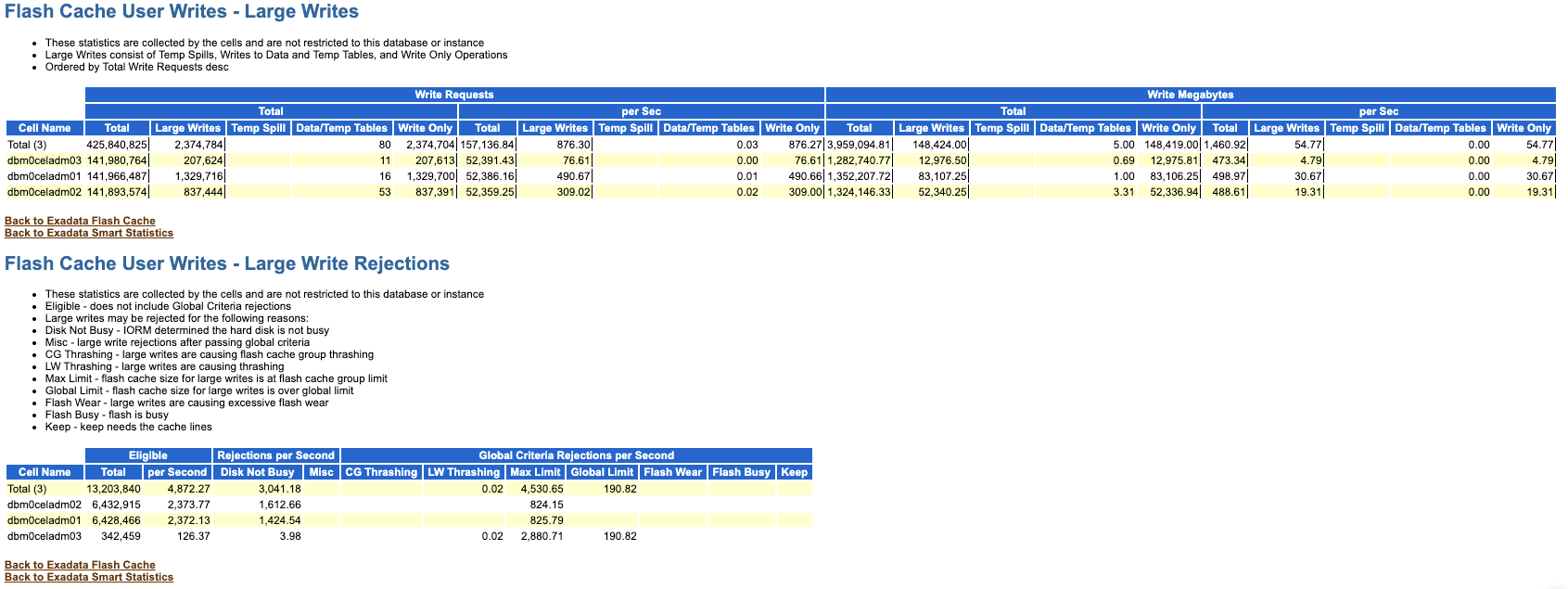Select write only megabytes 148,419.00
The width and height of the screenshot is (1568, 589).
click(x=1171, y=145)
